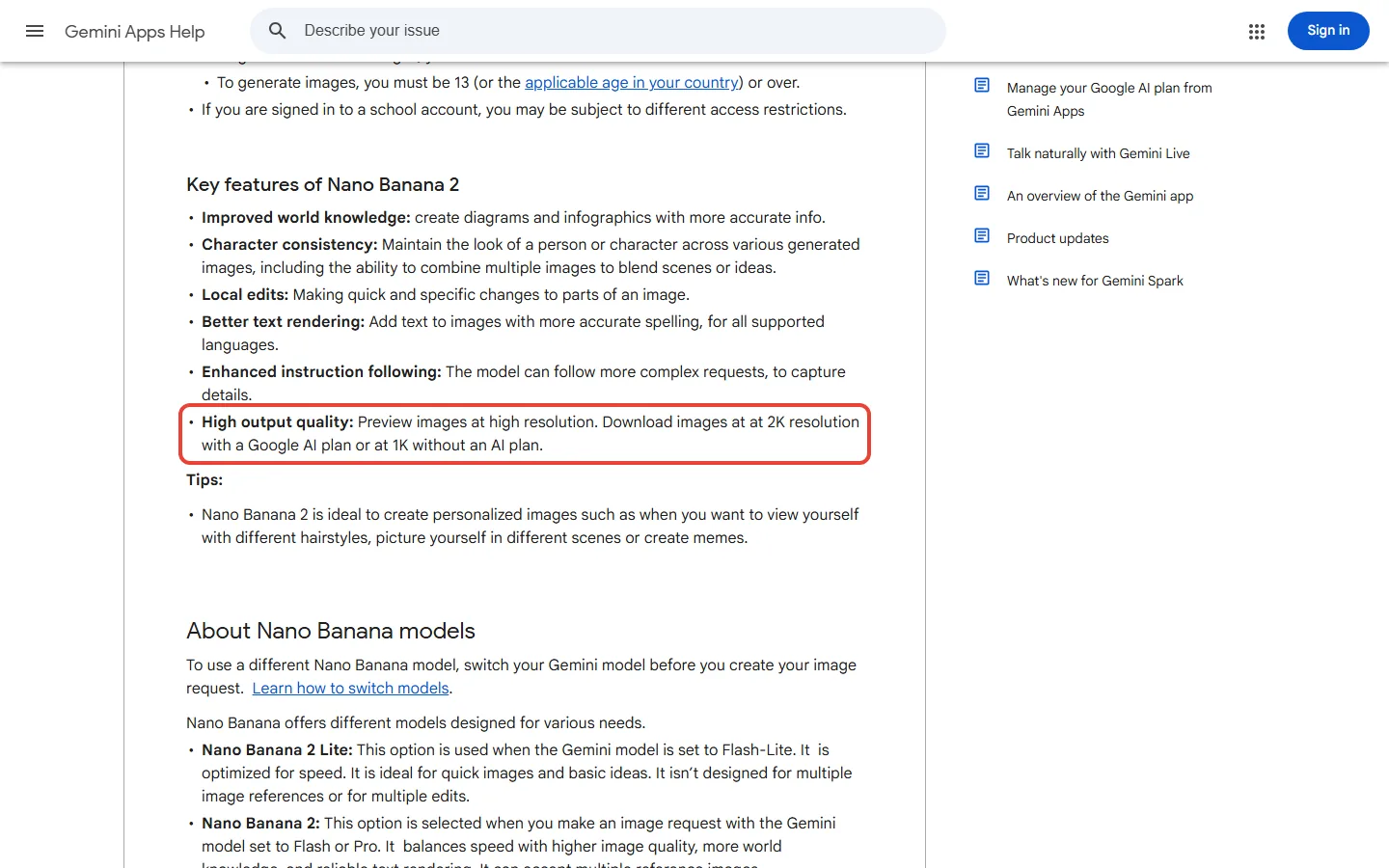Click the Improved world knowledge bullet label

pyautogui.click(x=306, y=218)
